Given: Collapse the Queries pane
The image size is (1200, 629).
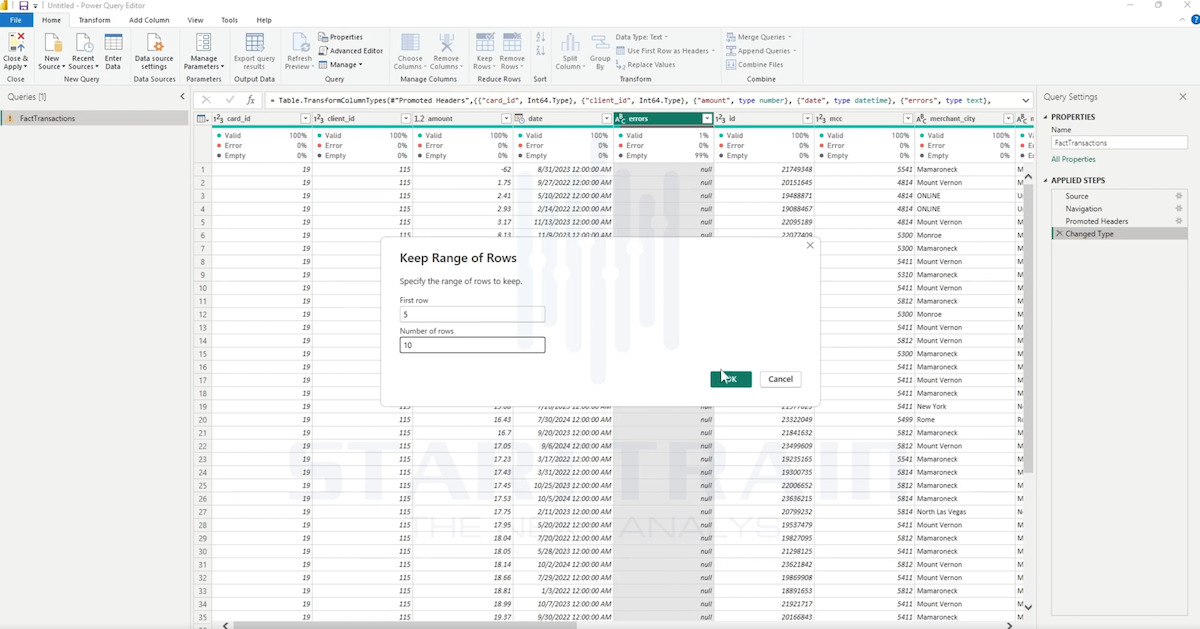Looking at the screenshot, I should pos(182,97).
